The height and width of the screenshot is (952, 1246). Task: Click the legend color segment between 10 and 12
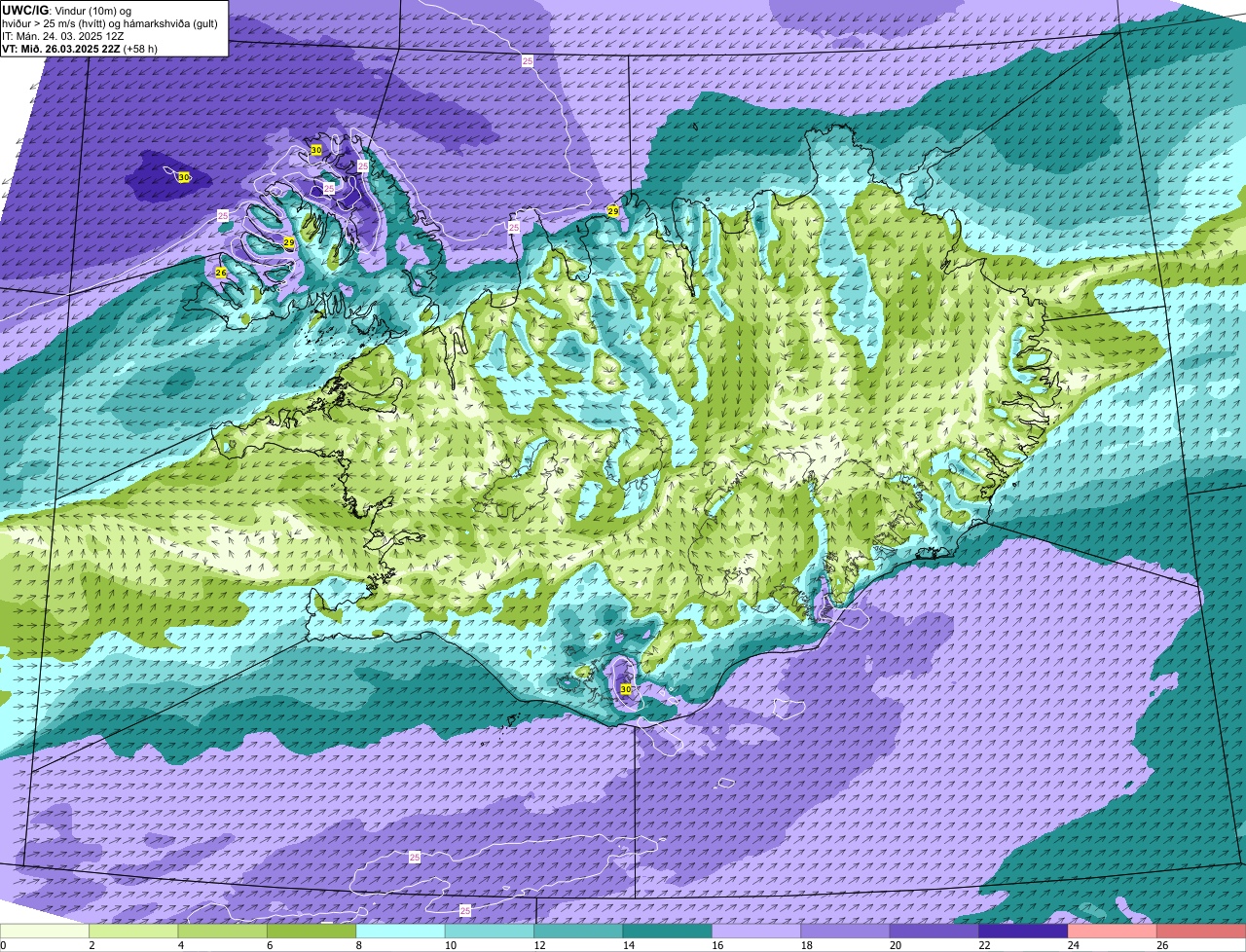tap(490, 932)
